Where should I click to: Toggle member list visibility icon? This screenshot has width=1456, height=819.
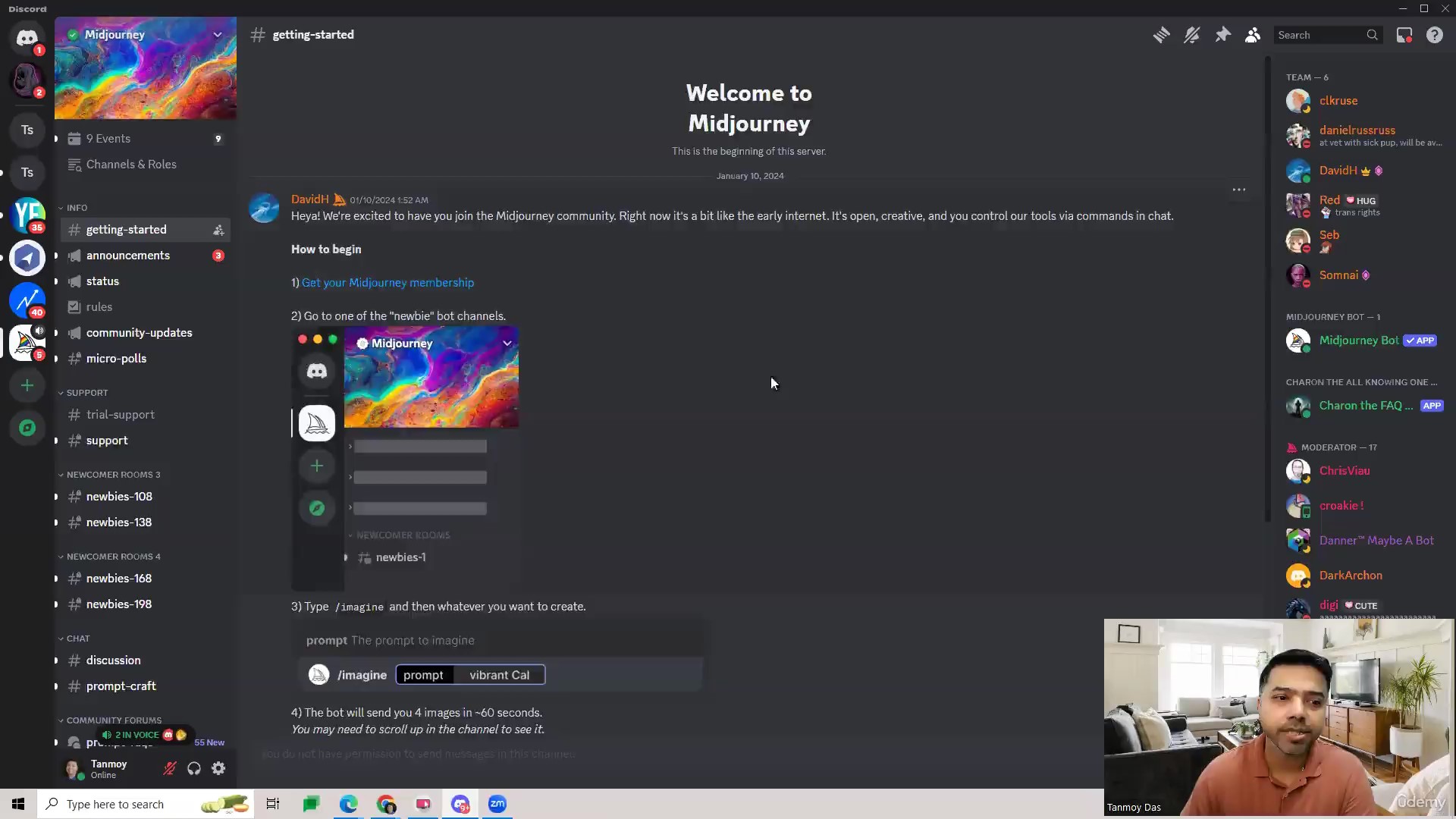tap(1253, 35)
